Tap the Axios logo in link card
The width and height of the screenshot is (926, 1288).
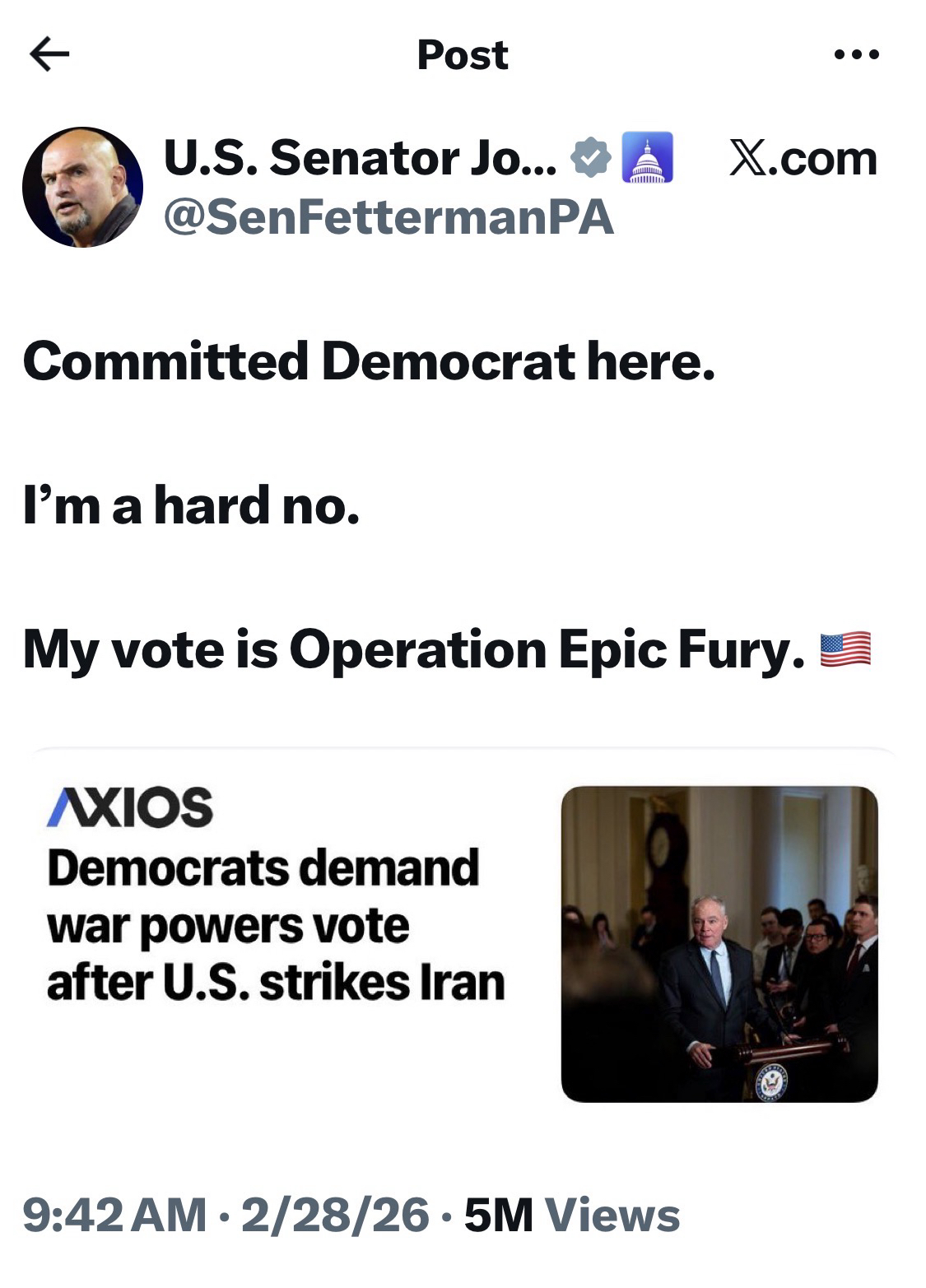pyautogui.click(x=131, y=807)
